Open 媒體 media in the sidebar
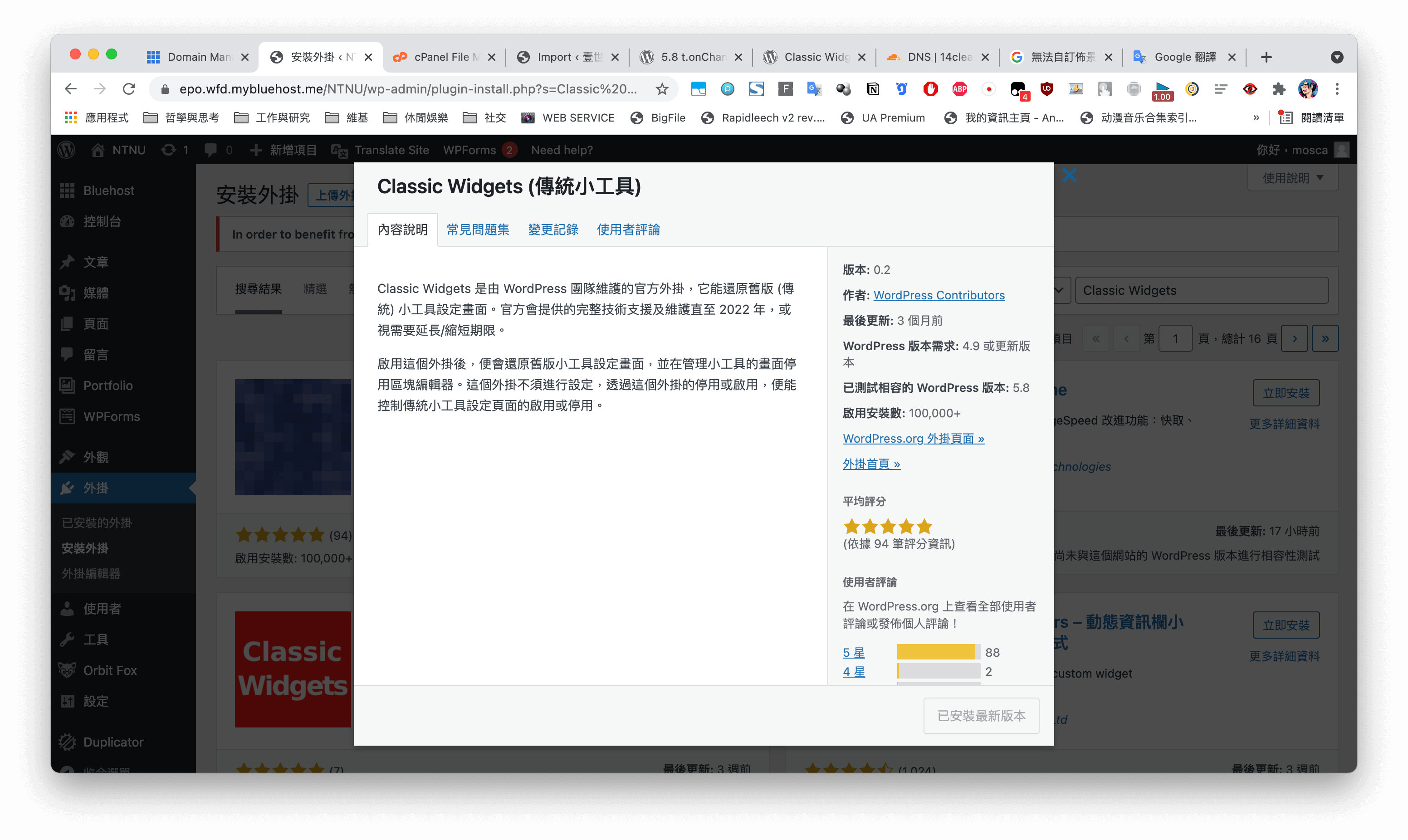Image resolution: width=1408 pixels, height=840 pixels. coord(96,293)
